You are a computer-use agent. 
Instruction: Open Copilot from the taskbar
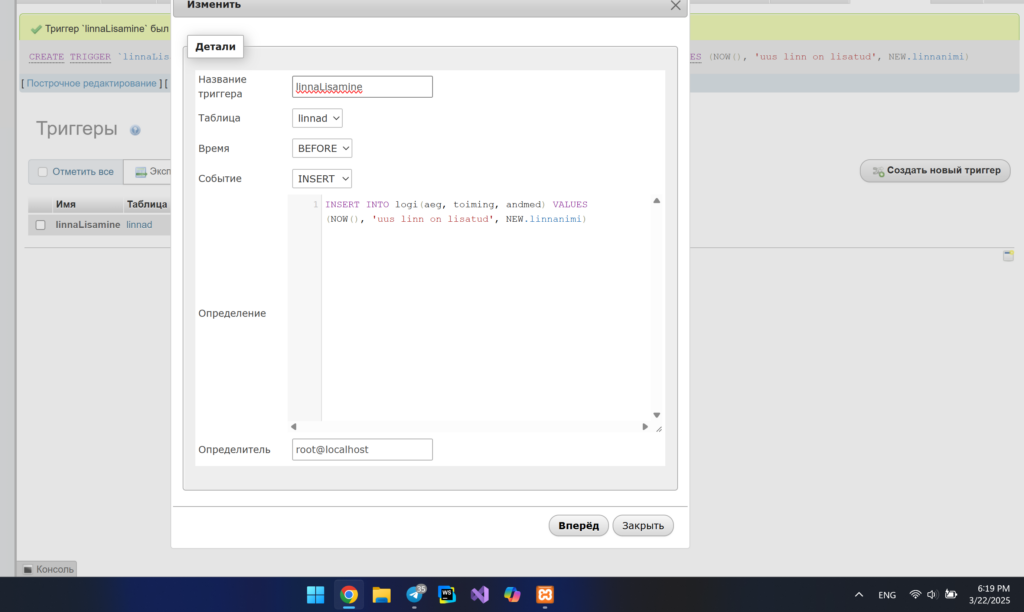(513, 594)
